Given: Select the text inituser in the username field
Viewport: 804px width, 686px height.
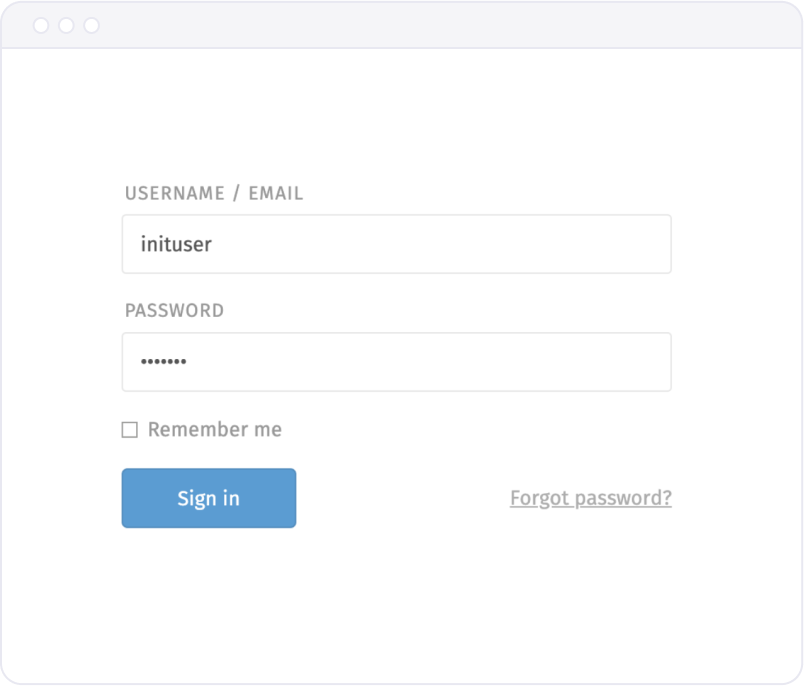Looking at the screenshot, I should pyautogui.click(x=175, y=243).
